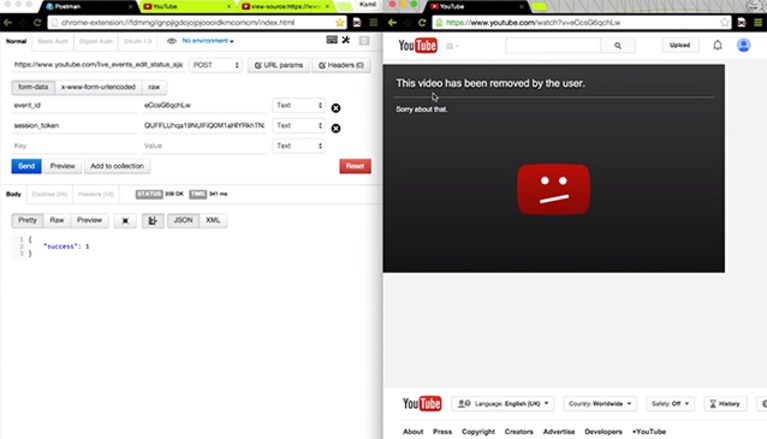Open YouTube guide hamburger menu
This screenshot has height=439, width=767.
(x=451, y=46)
